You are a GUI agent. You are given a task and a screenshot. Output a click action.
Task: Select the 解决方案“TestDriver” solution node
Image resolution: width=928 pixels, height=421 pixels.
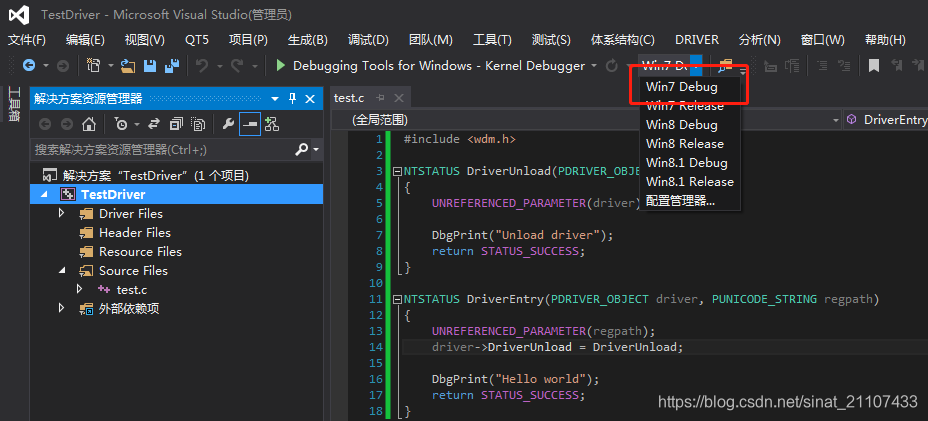point(156,175)
